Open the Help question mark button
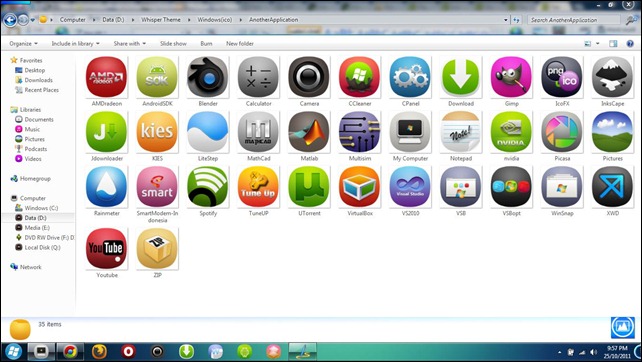Screen dimensions: 642x362 click(x=630, y=43)
